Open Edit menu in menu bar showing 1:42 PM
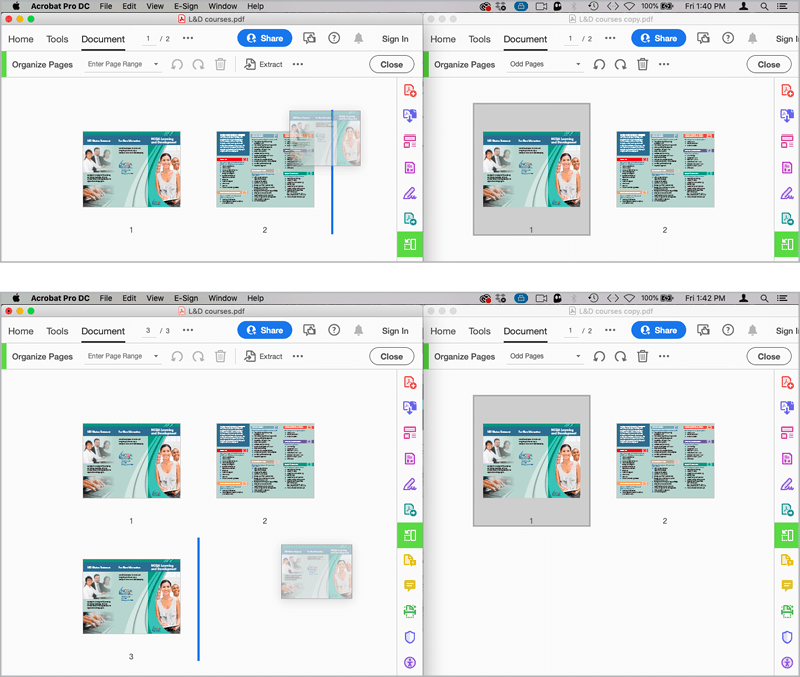 coord(129,298)
